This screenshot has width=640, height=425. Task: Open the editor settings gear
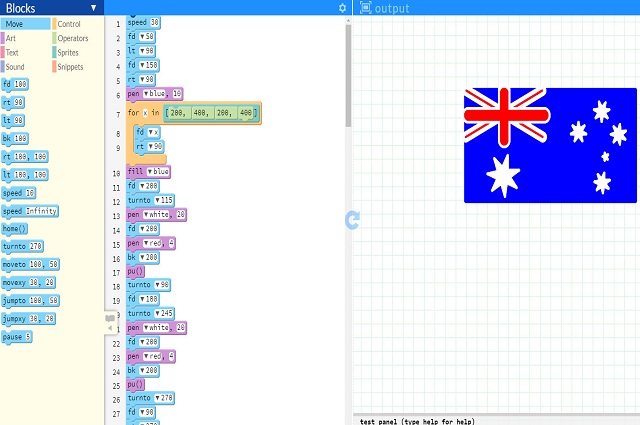click(342, 8)
